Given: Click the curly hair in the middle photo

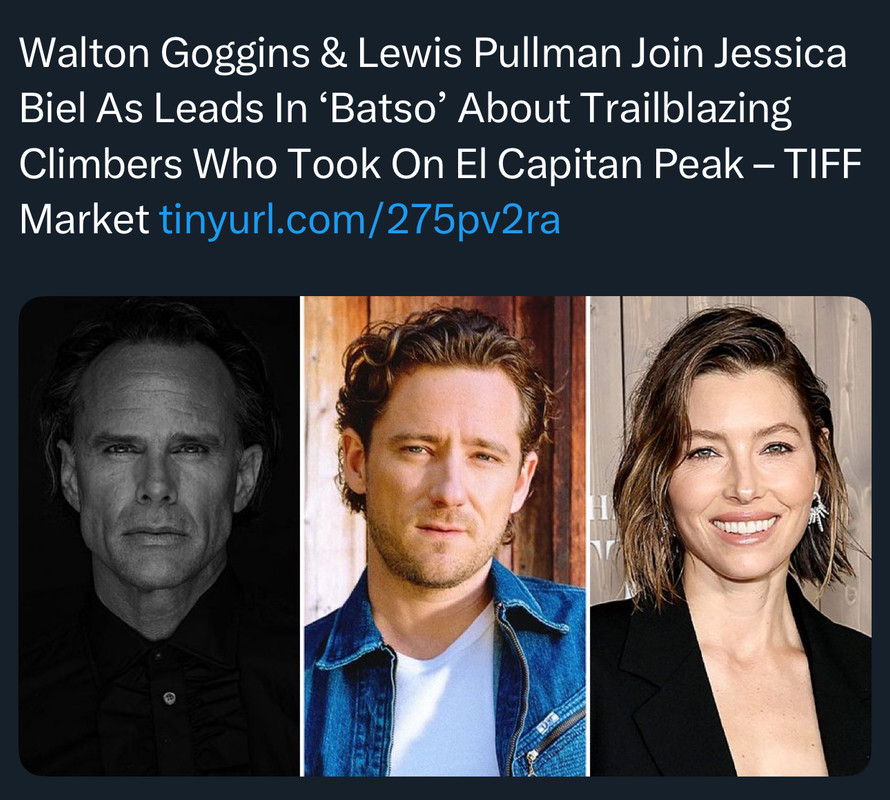Looking at the screenshot, I should 443,352.
